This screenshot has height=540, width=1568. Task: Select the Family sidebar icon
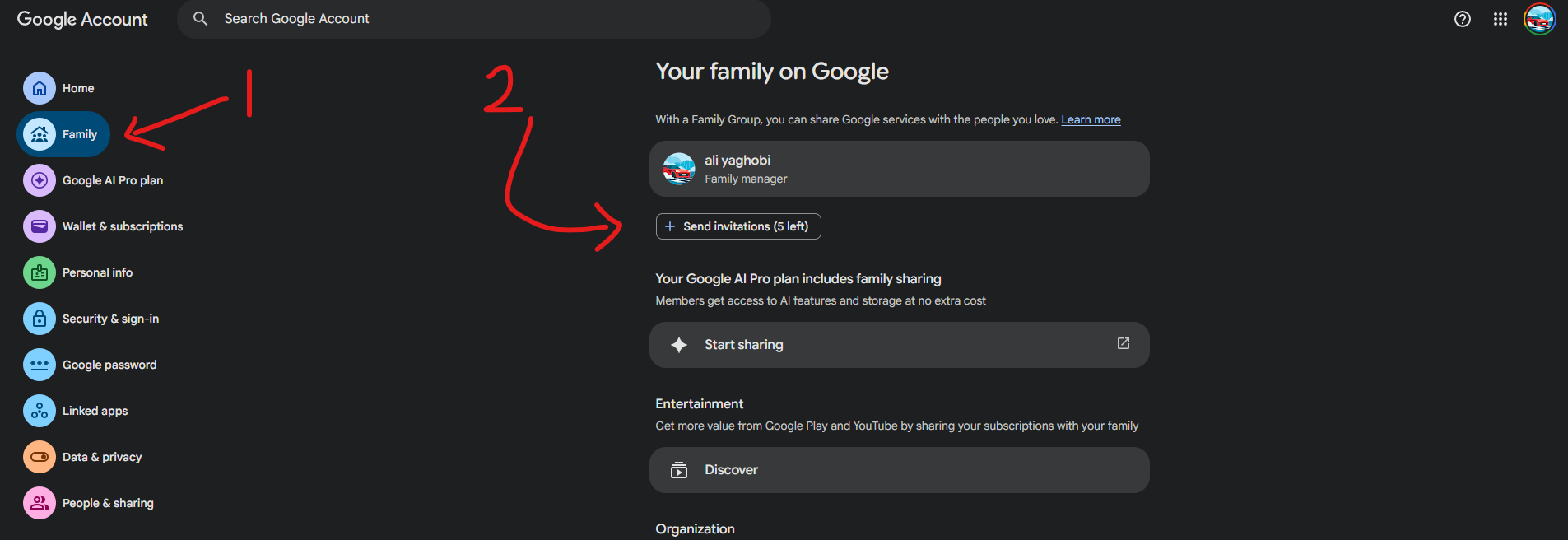click(40, 134)
